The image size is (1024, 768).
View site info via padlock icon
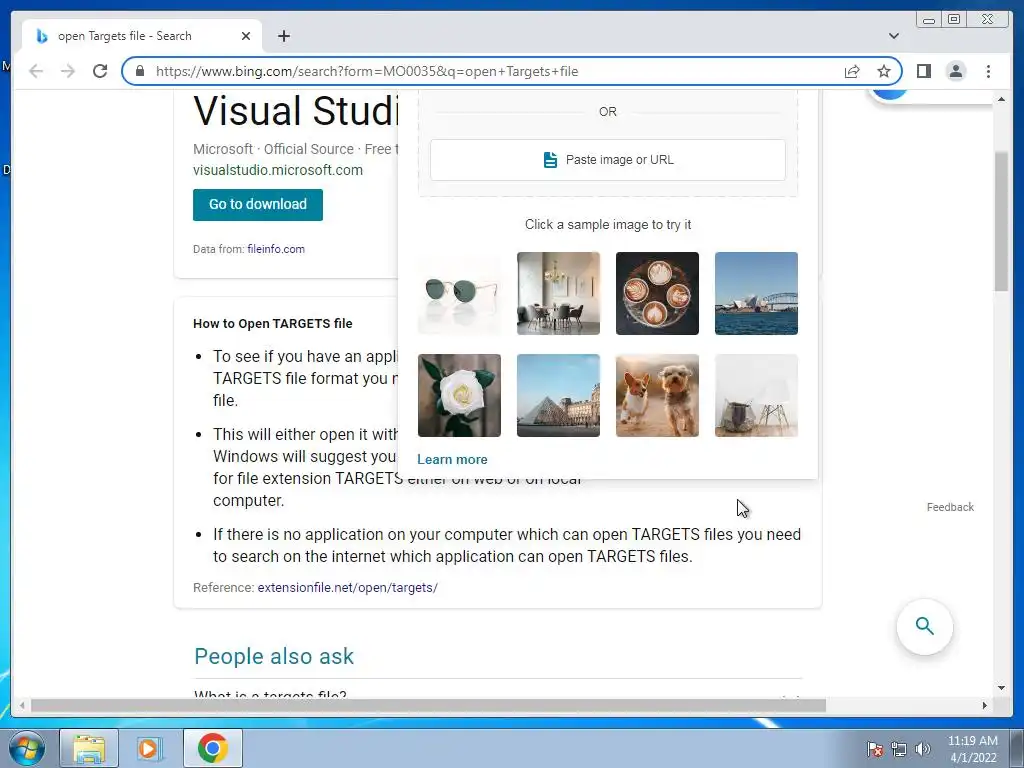pos(140,71)
